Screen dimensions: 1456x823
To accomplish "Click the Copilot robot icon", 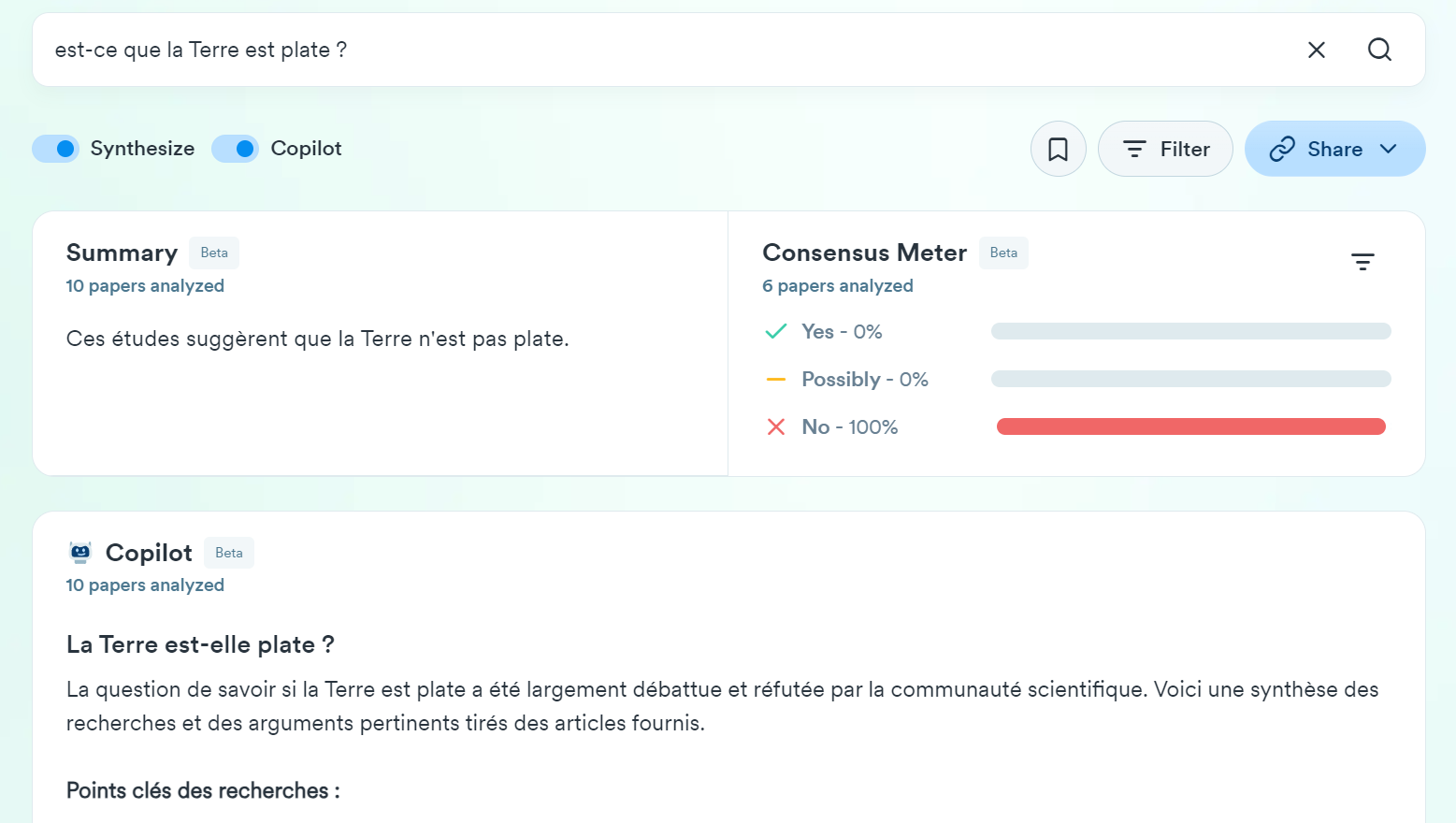I will click(x=81, y=553).
